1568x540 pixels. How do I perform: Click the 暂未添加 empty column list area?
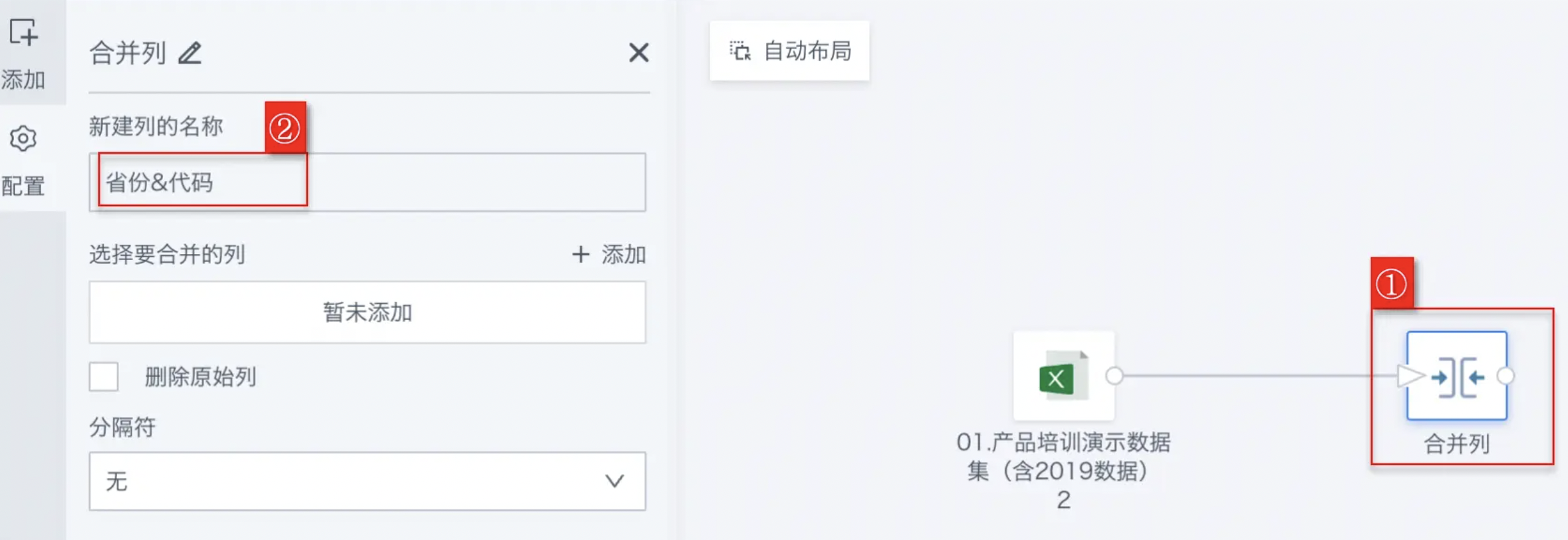coord(367,312)
